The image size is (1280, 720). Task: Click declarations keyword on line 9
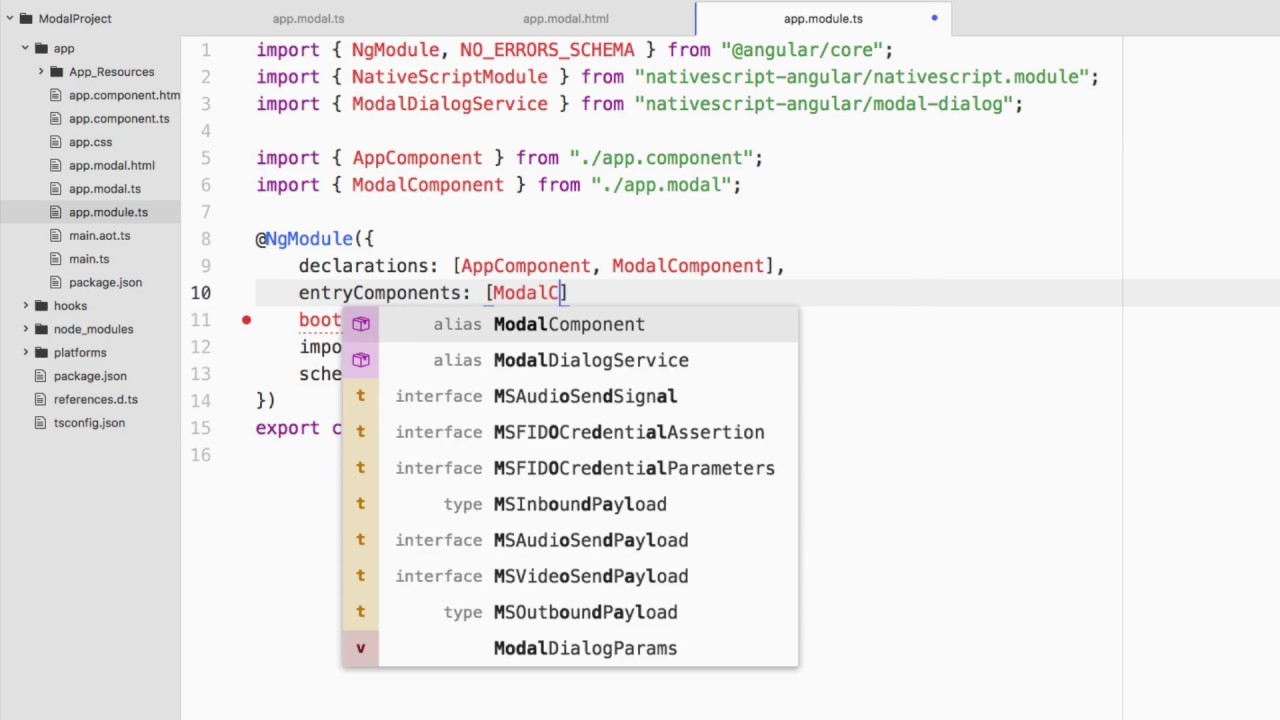363,266
